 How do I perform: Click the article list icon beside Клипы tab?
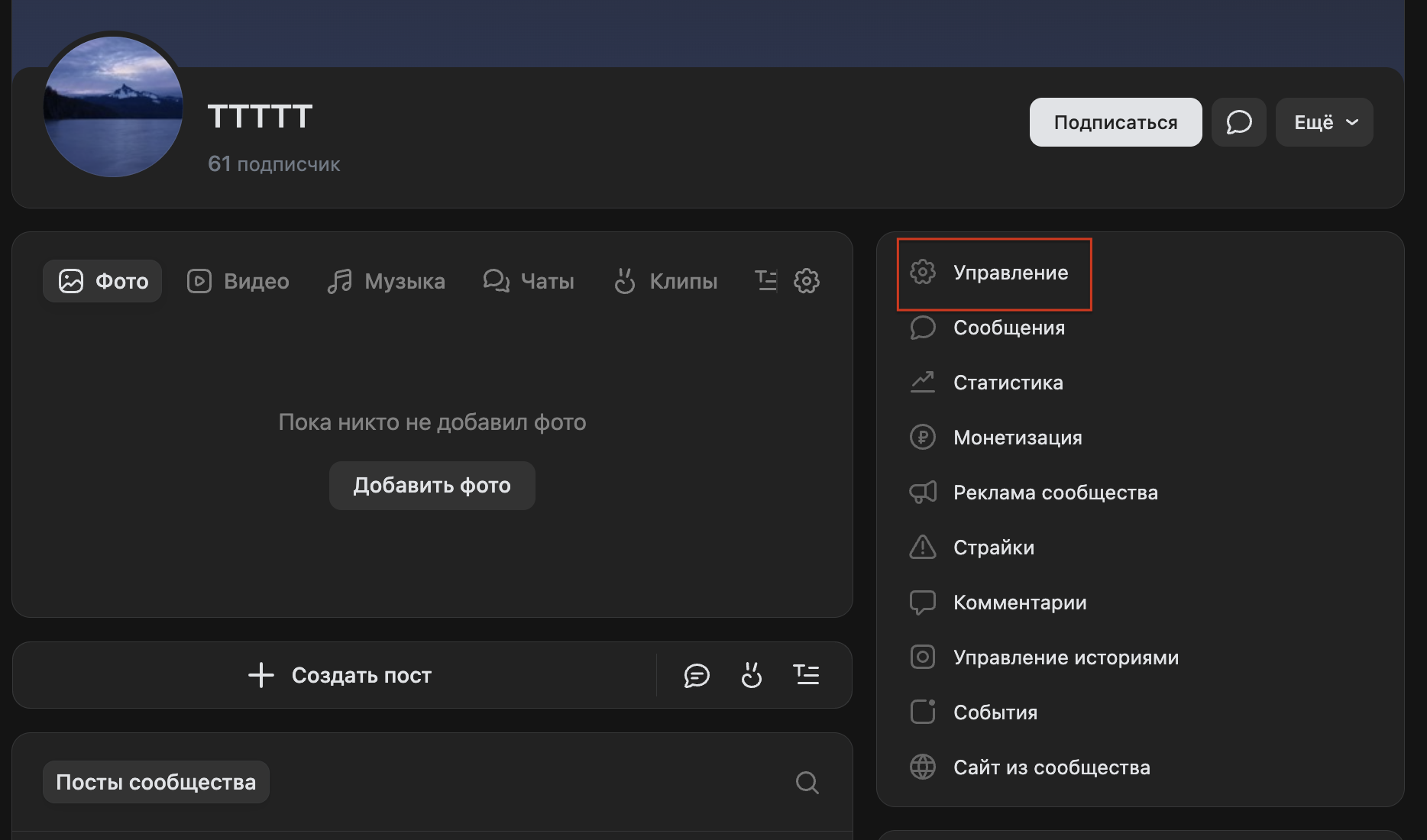765,281
